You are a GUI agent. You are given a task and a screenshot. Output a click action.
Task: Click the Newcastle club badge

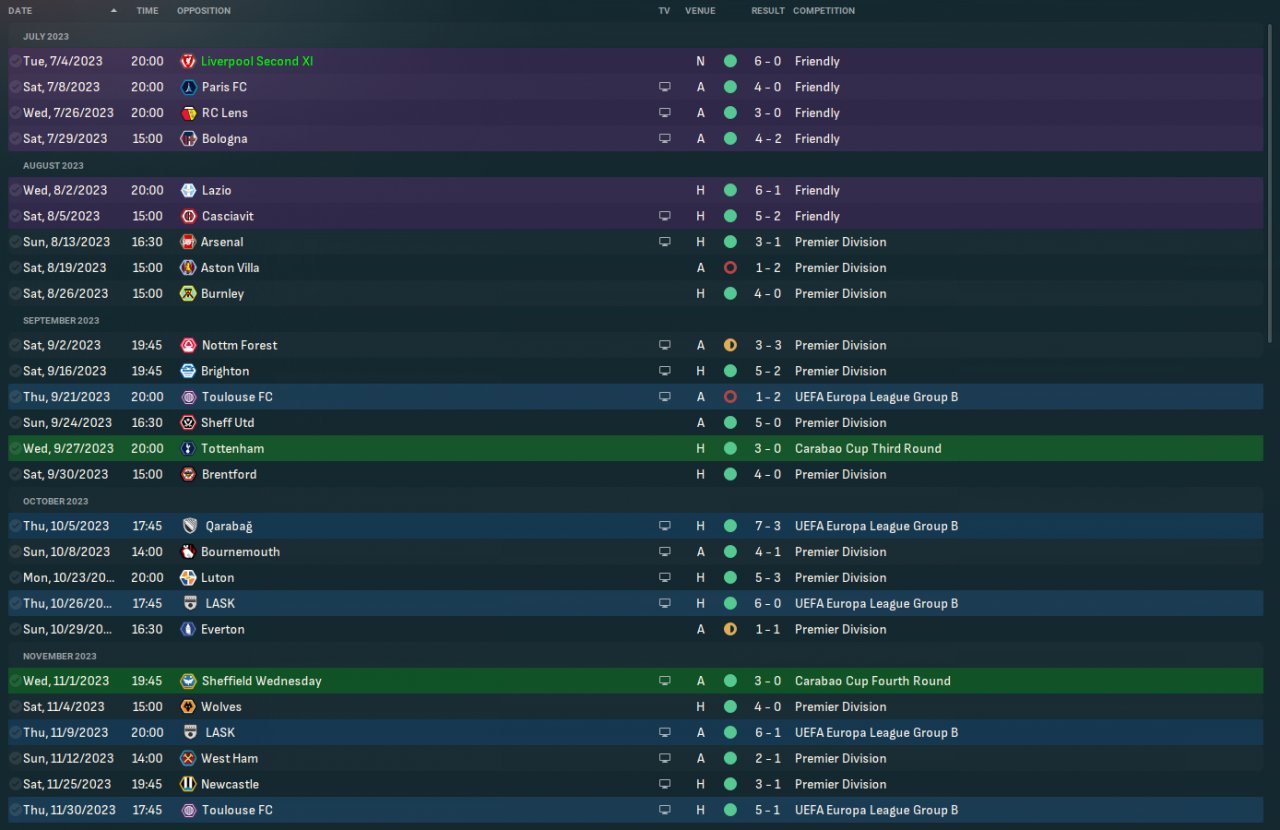tap(188, 785)
